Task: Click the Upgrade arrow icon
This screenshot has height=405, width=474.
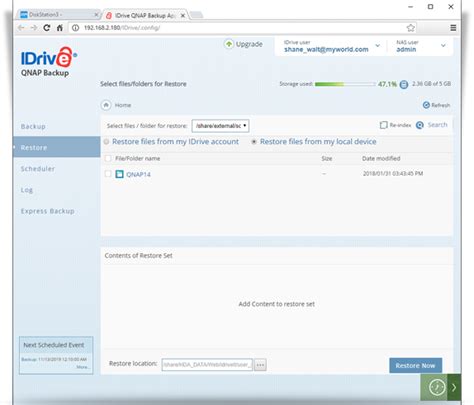Action: 229,44
